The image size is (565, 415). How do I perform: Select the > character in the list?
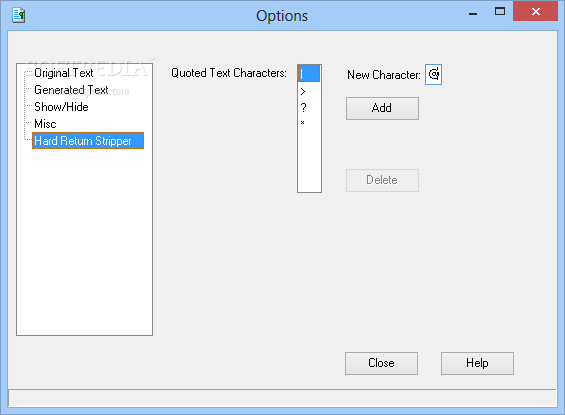[309, 92]
